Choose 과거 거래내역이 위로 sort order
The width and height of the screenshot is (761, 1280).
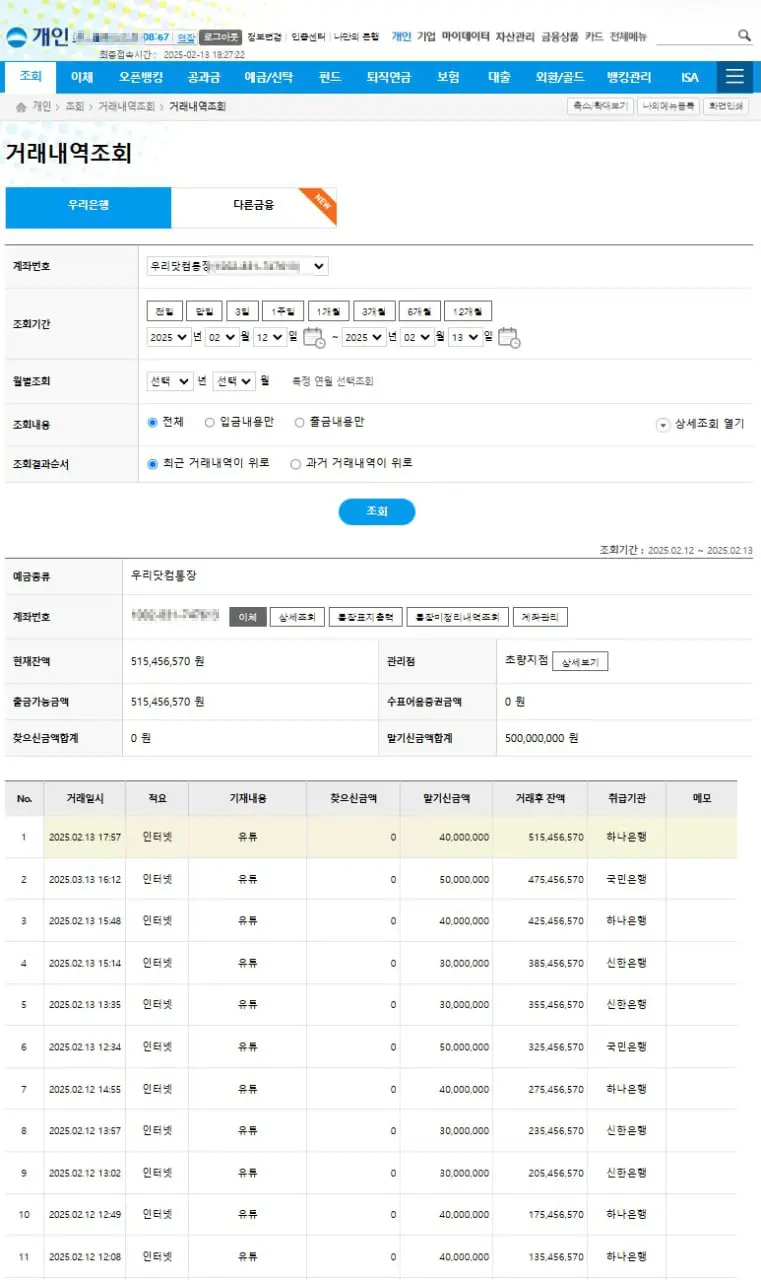[295, 464]
